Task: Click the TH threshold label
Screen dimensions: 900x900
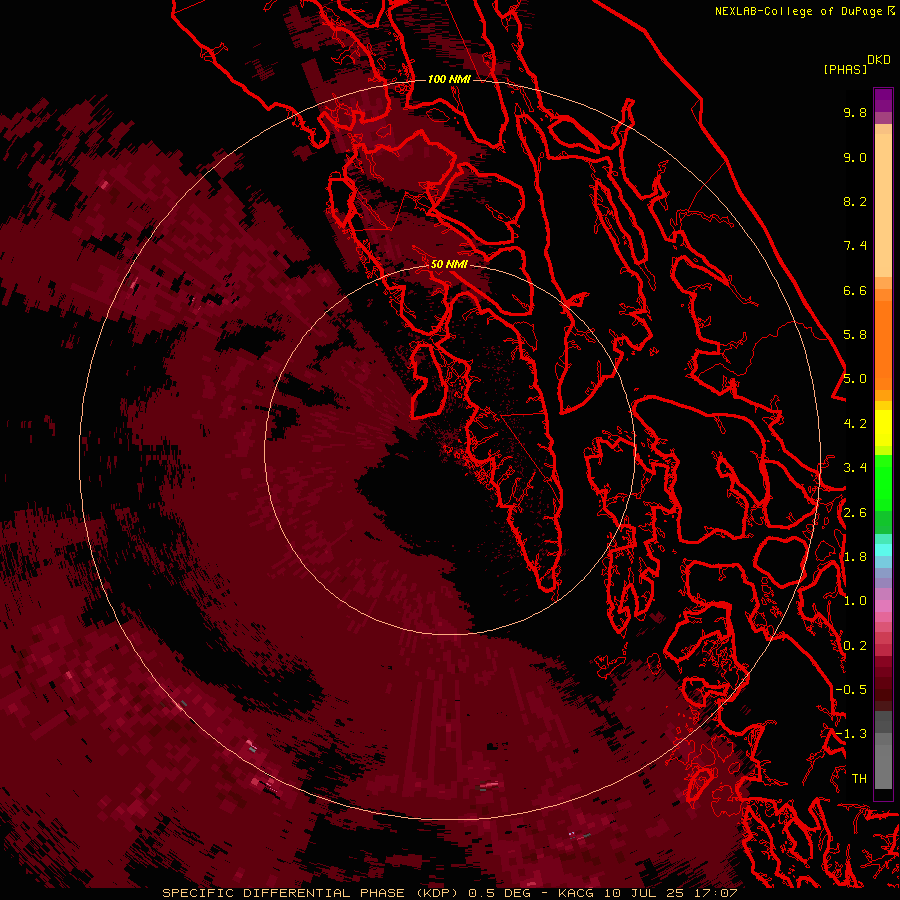Action: coord(859,779)
